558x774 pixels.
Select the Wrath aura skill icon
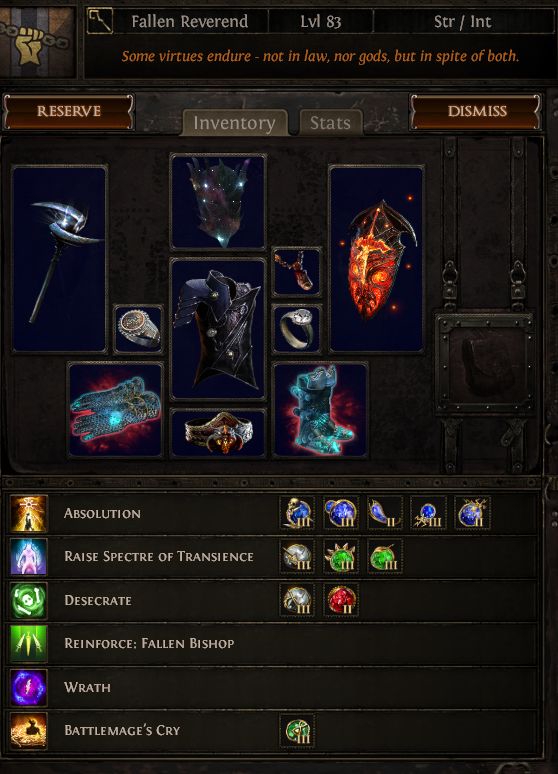point(29,687)
